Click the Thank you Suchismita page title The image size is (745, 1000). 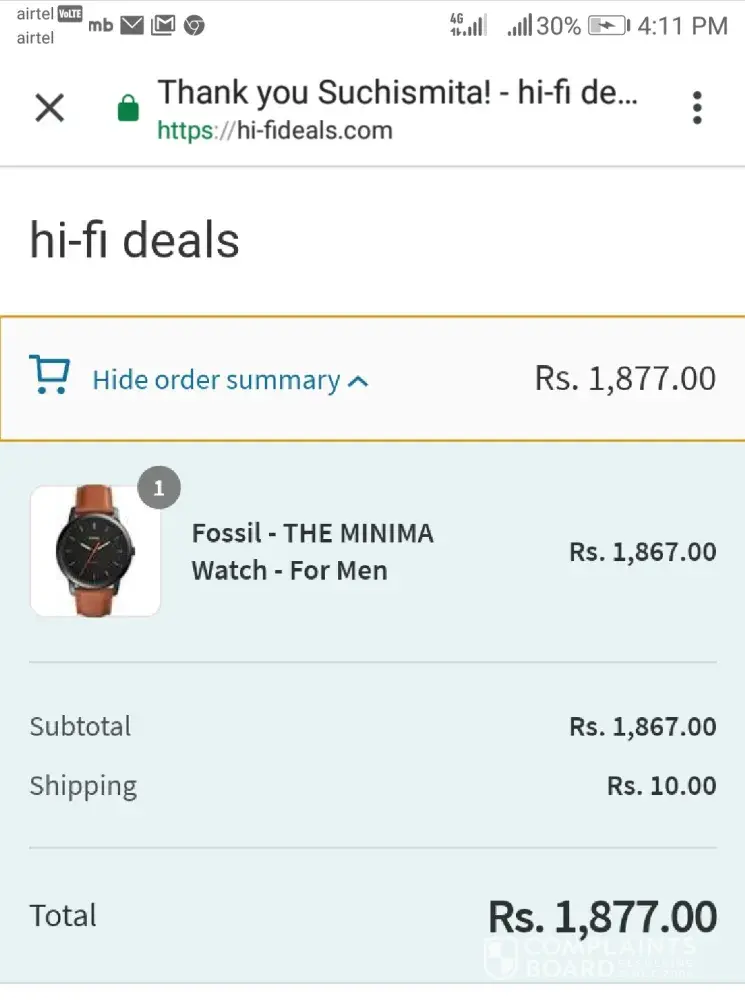coord(398,93)
